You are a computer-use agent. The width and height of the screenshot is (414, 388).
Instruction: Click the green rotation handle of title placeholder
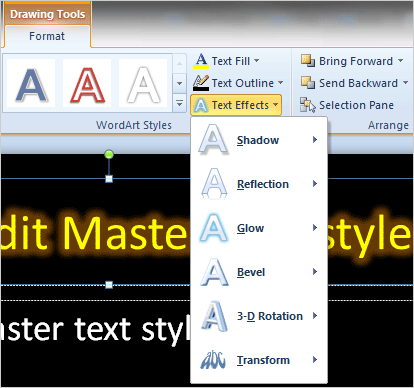tap(109, 154)
